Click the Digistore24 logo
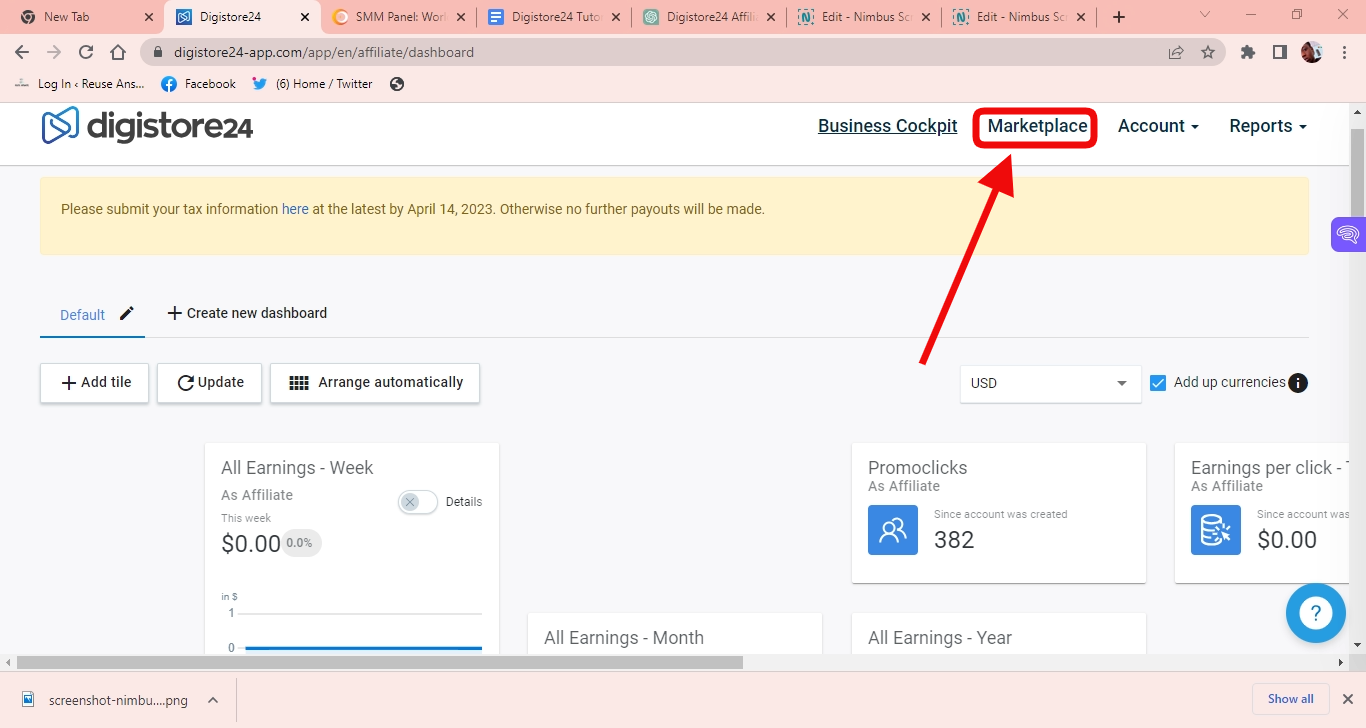 coord(147,126)
